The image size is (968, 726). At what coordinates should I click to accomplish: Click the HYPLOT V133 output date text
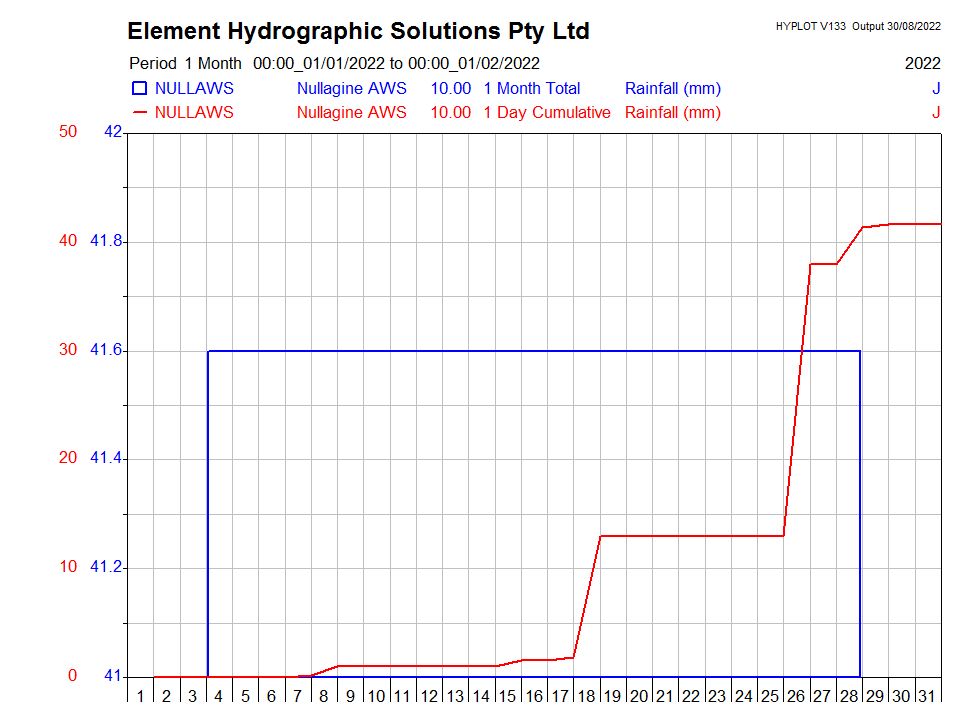point(858,26)
